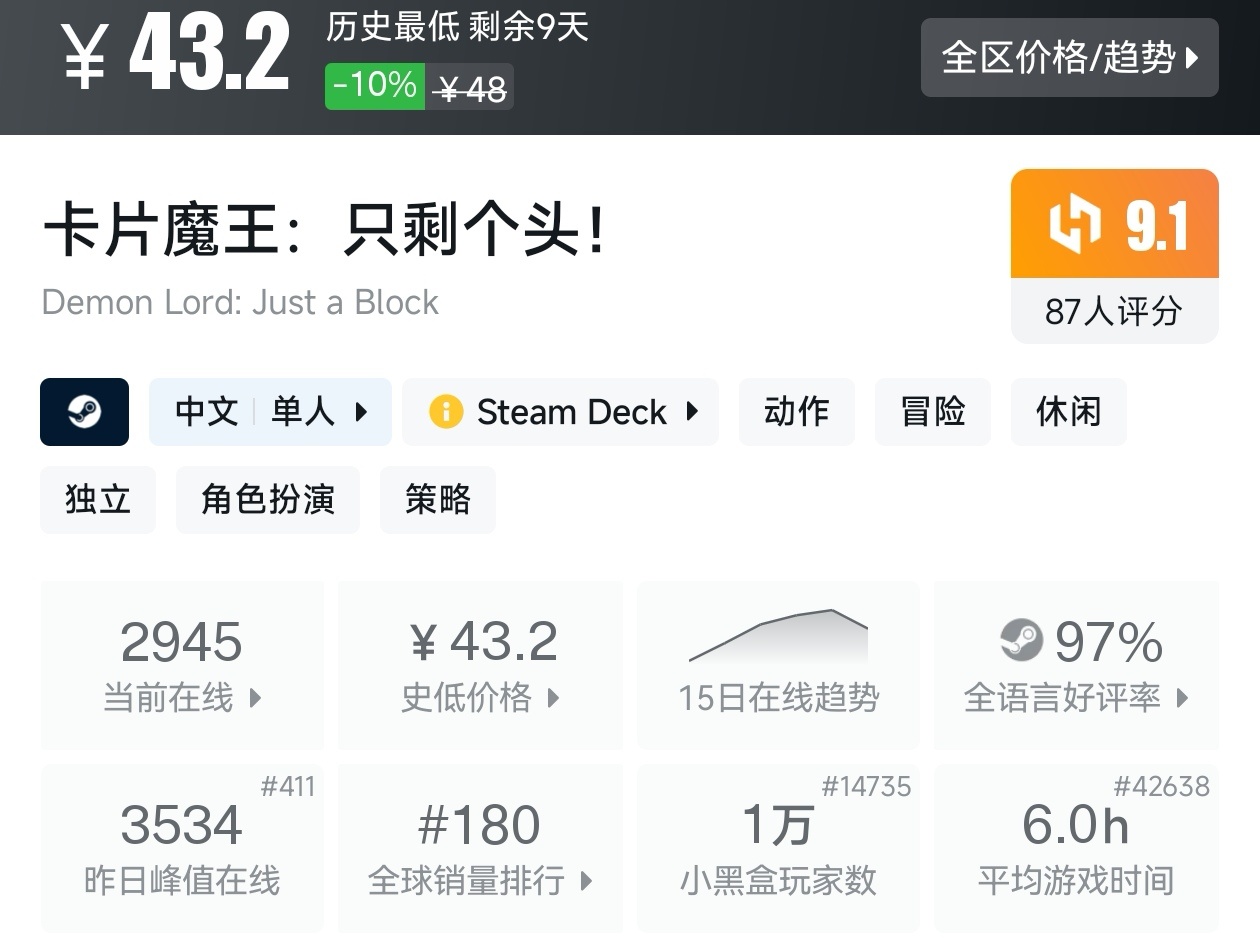
Task: Expand 全区价格/趋势 regional pricing
Action: [x=1069, y=58]
